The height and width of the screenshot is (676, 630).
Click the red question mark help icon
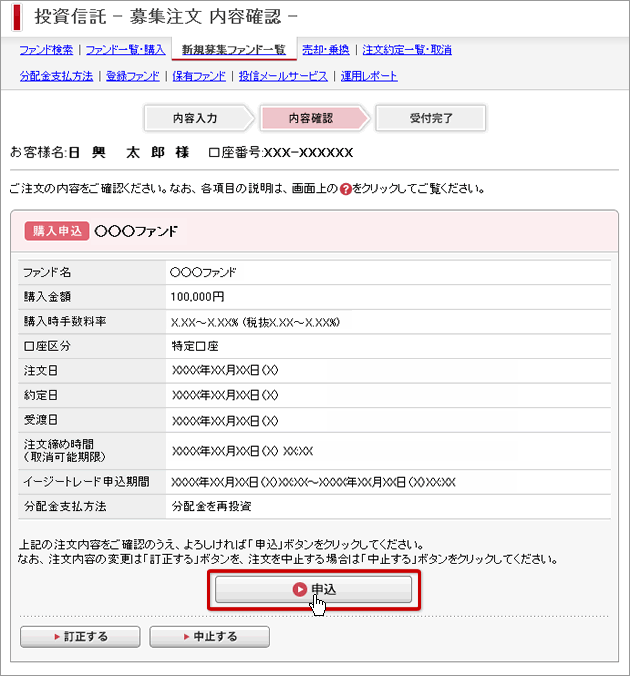(345, 189)
